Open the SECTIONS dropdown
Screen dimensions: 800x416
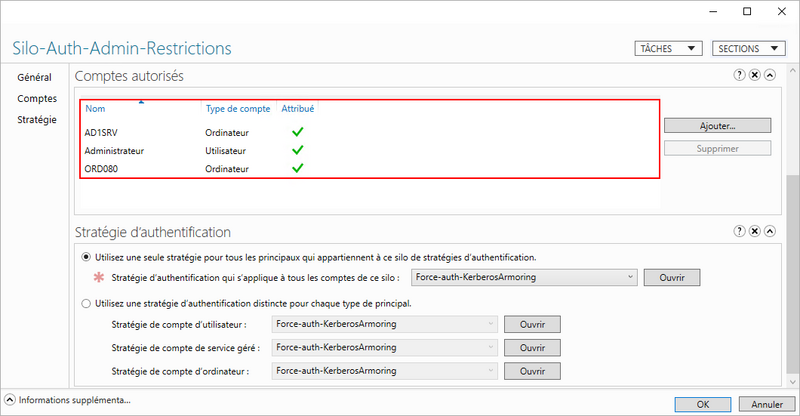(x=748, y=48)
